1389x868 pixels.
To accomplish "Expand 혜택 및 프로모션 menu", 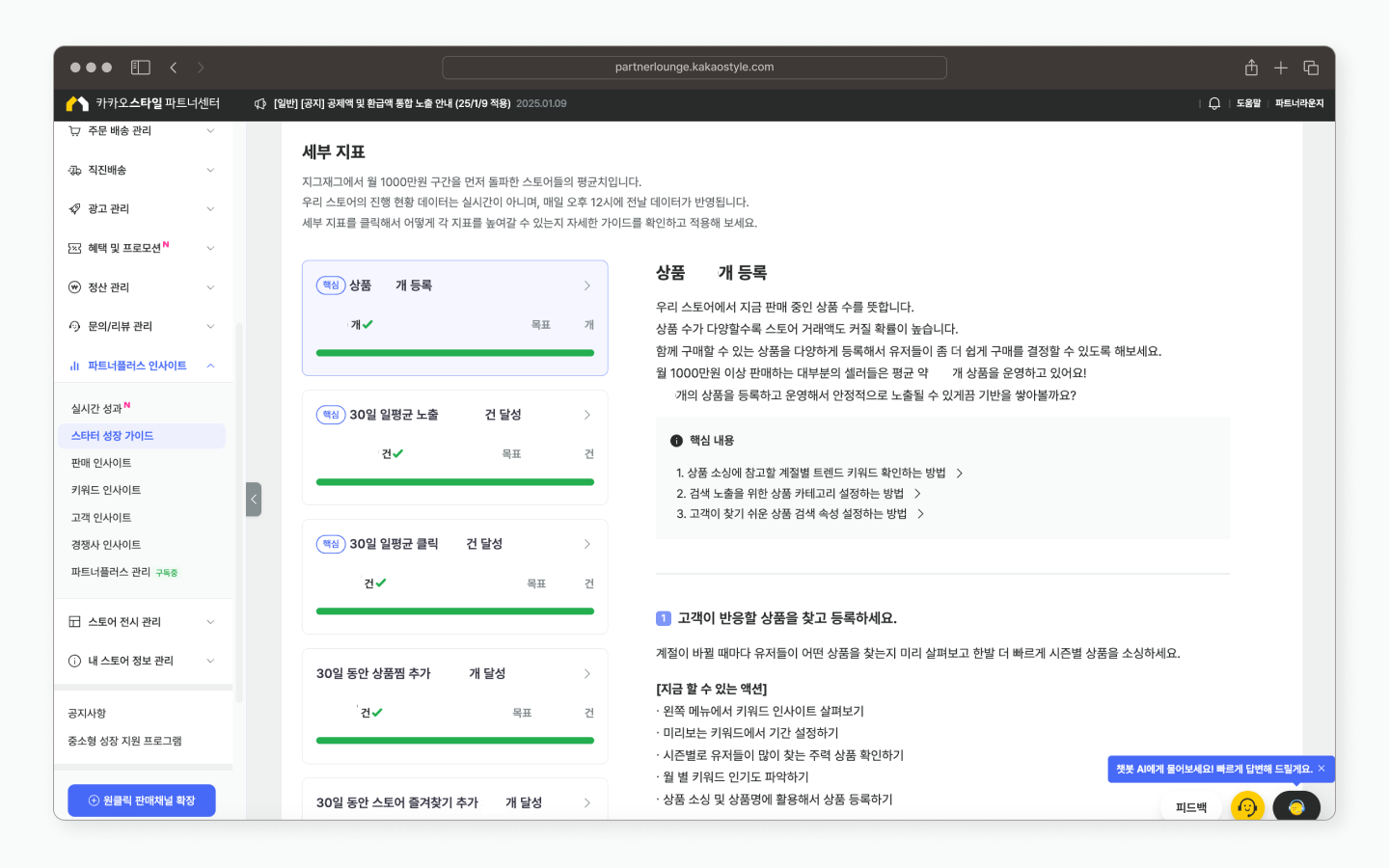I will click(x=210, y=249).
